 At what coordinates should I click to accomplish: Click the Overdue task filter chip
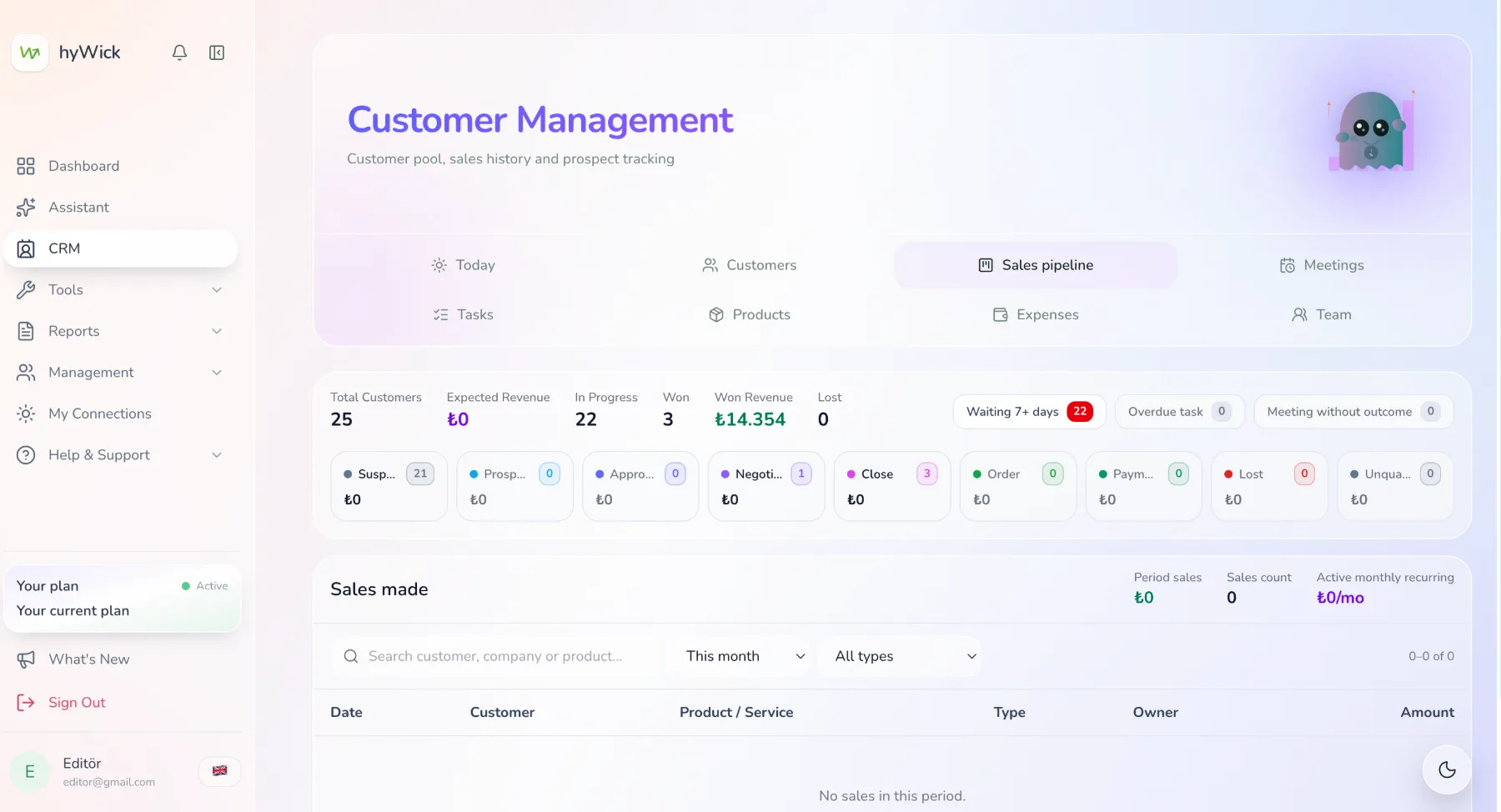click(1179, 412)
